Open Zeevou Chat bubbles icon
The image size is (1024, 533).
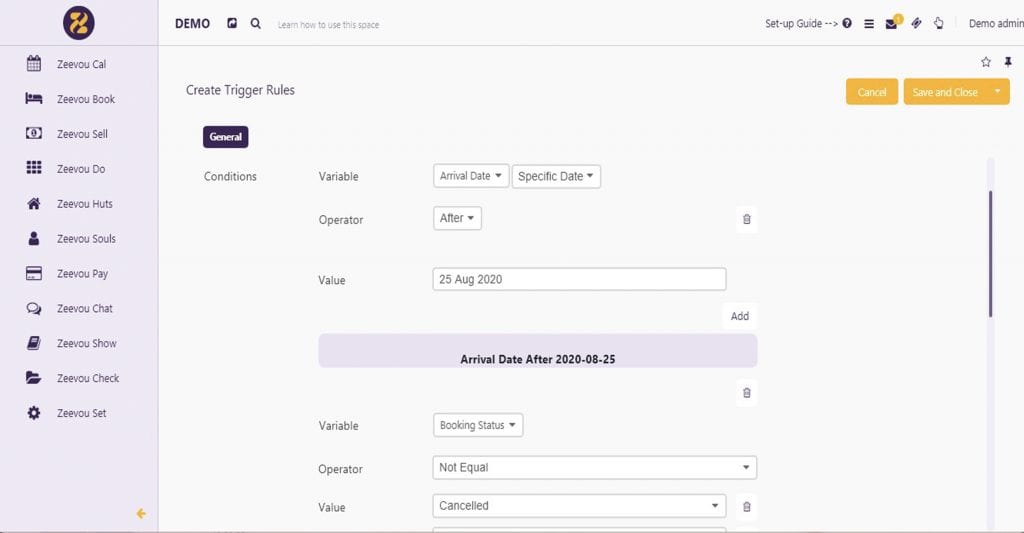[34, 308]
